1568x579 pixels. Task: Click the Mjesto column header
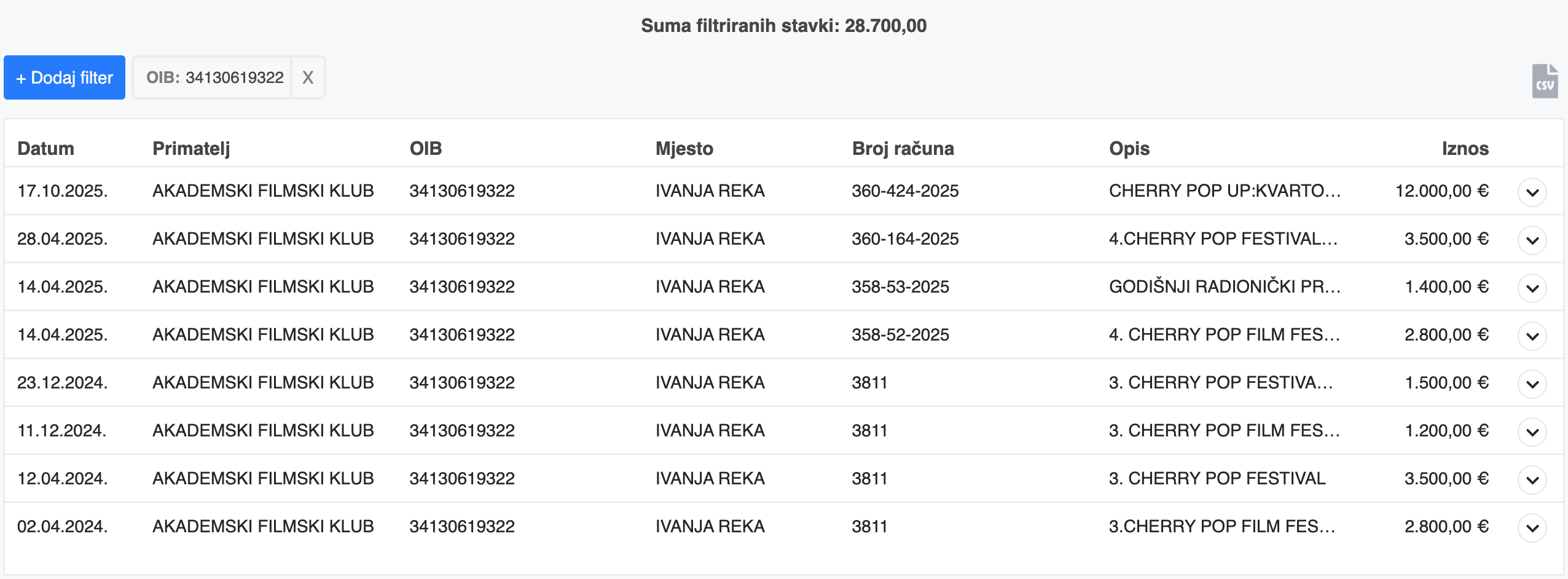tap(684, 149)
